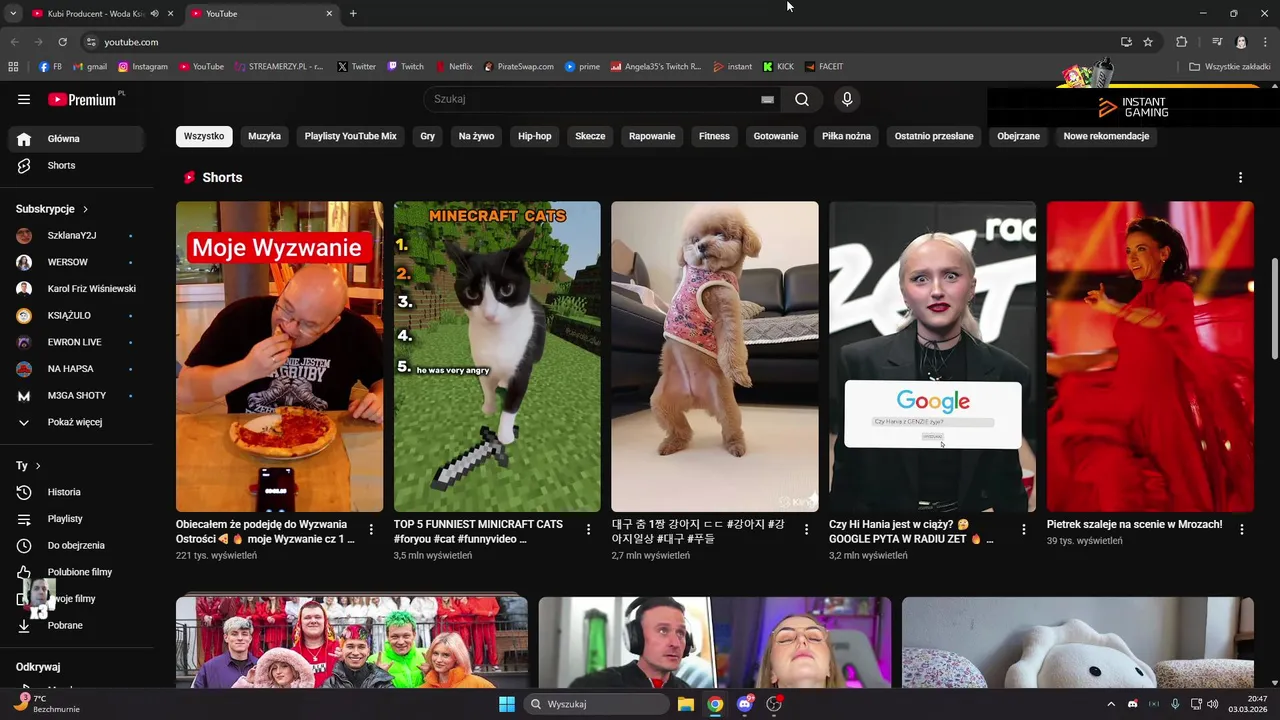This screenshot has width=1280, height=720.
Task: Open the Chrome profile avatar
Action: coord(1241,42)
